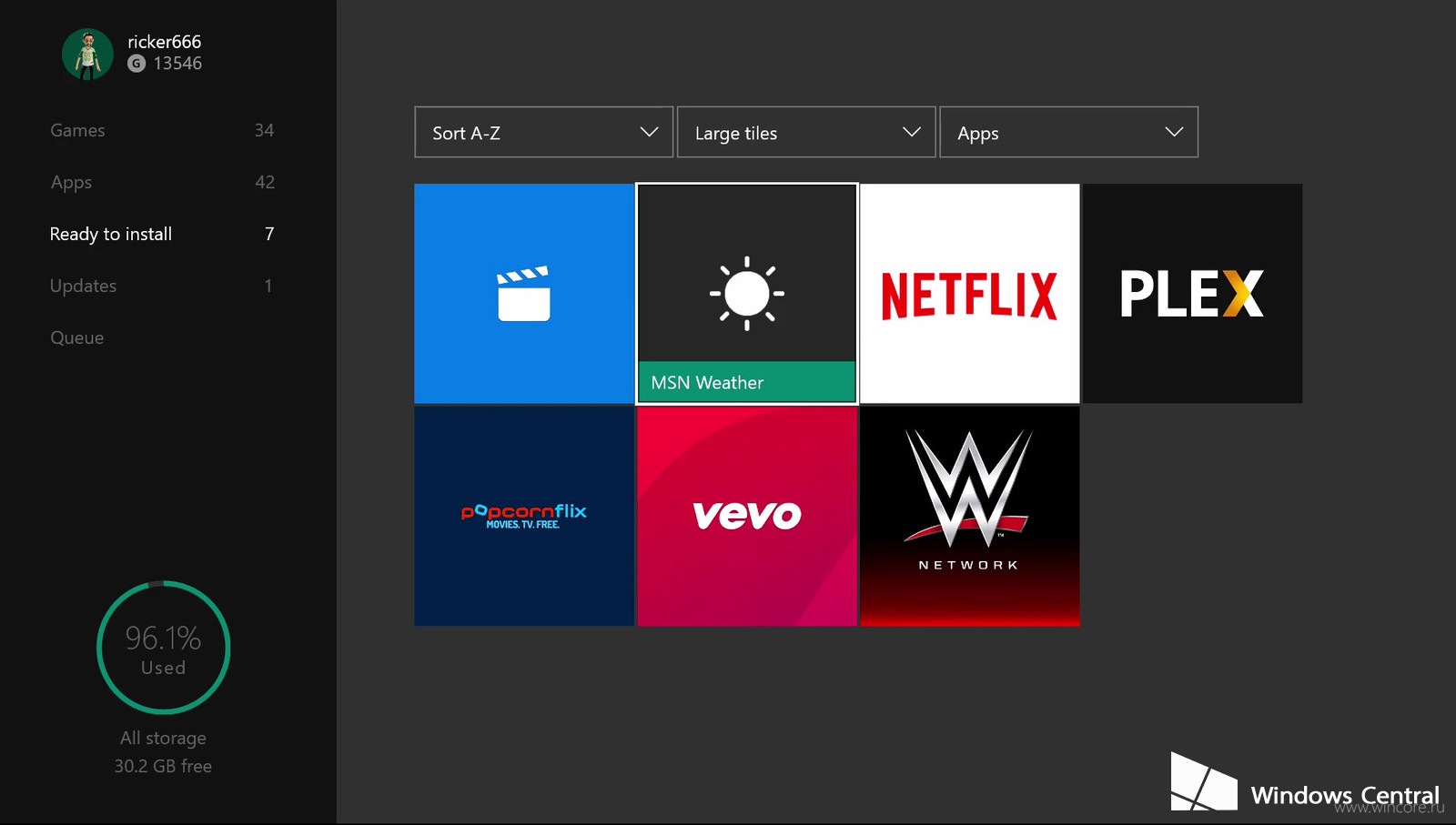Select the Popcornflix app tile
This screenshot has width=1456, height=825.
click(524, 516)
